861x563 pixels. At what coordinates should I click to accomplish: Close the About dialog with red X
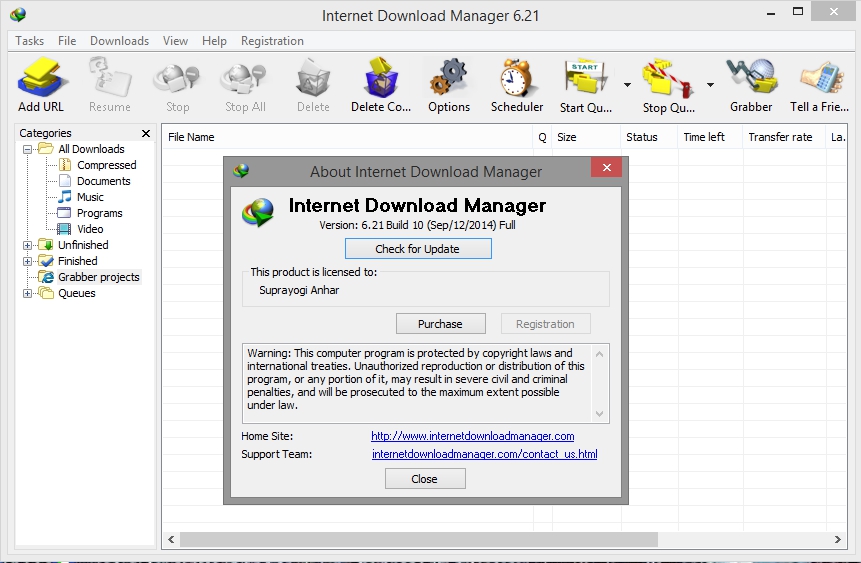pos(606,168)
